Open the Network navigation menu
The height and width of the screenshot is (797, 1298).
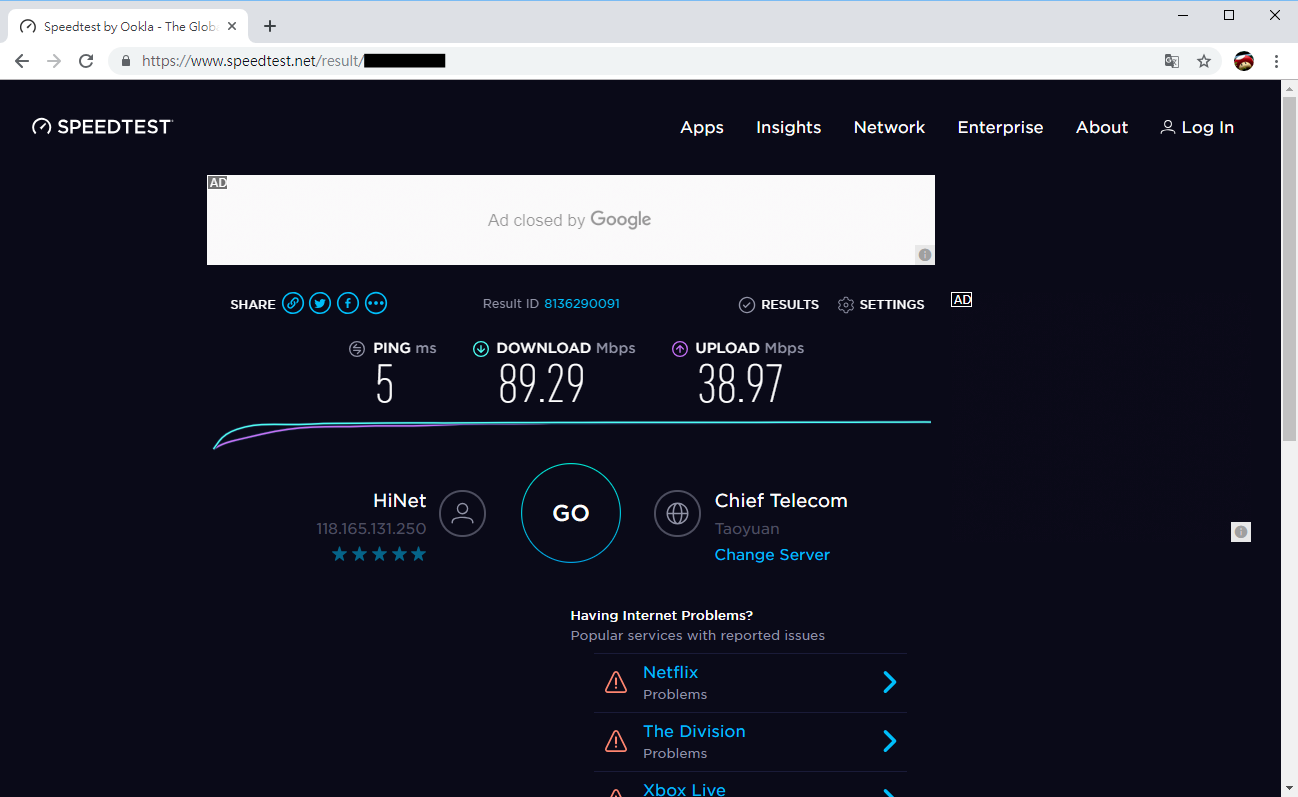(x=889, y=127)
